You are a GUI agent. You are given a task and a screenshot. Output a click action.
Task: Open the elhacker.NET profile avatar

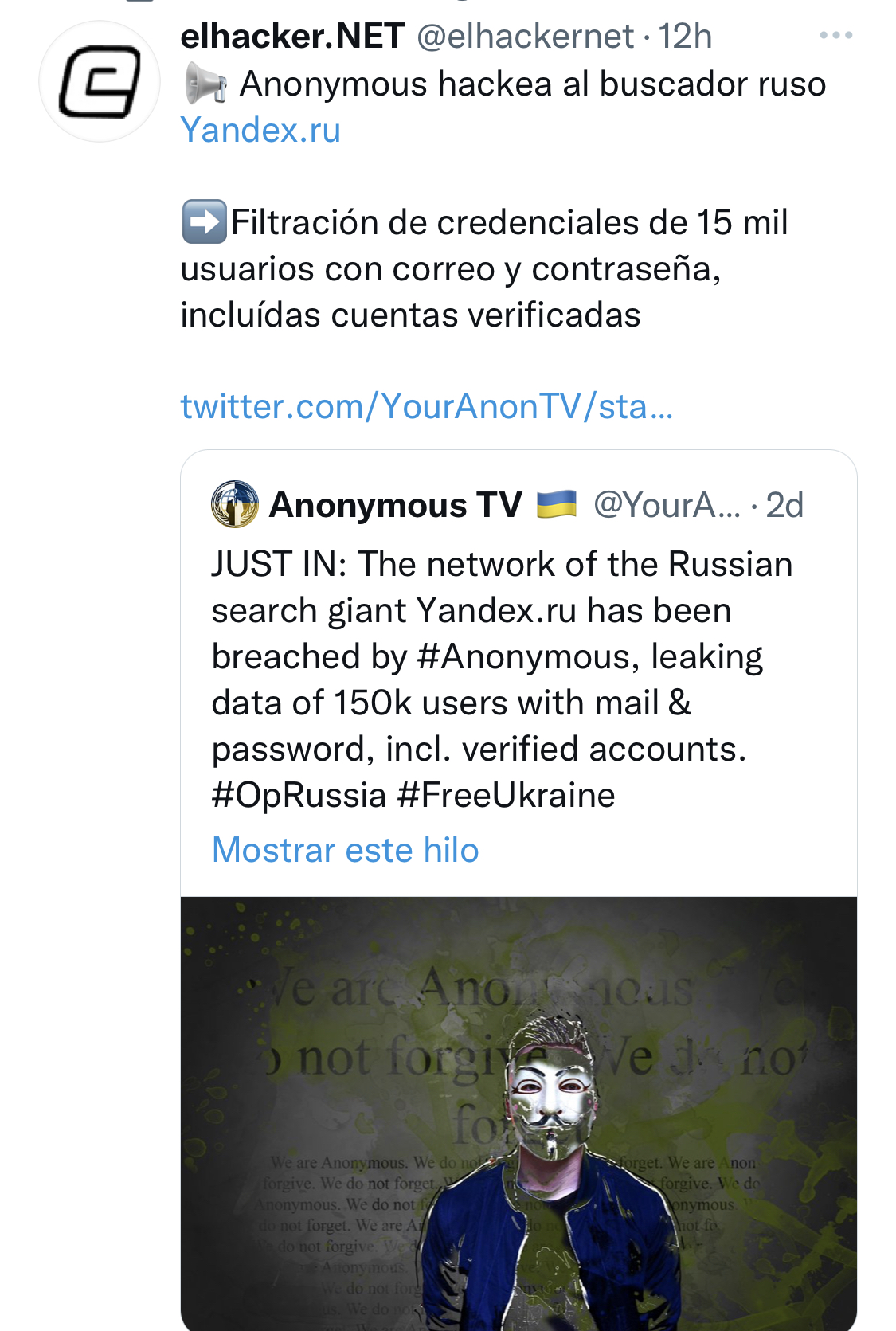(x=100, y=82)
